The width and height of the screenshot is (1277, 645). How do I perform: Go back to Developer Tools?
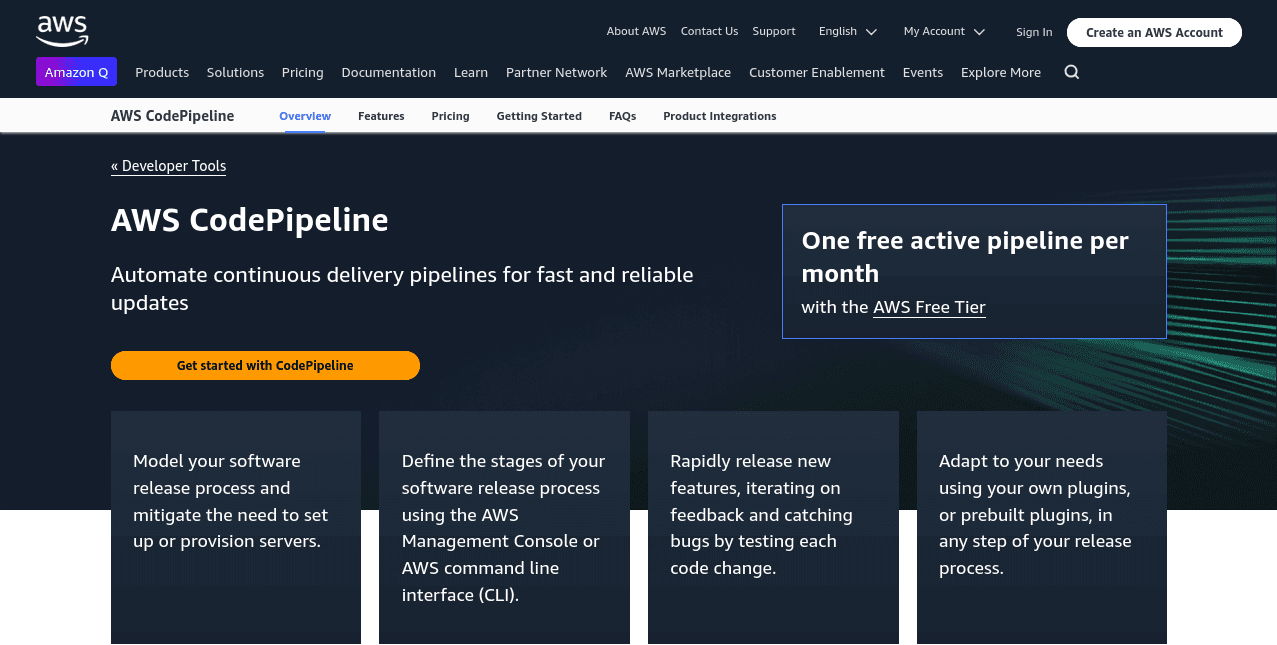pos(168,166)
